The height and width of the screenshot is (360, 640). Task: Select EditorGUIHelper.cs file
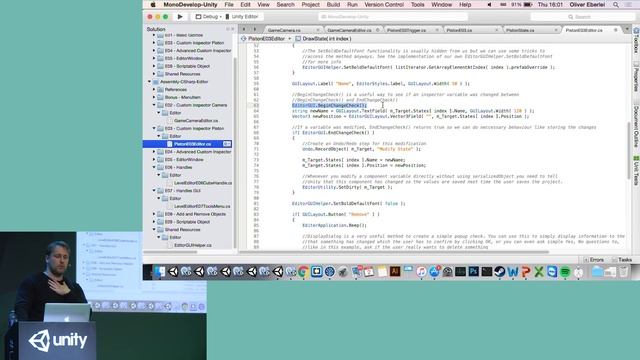point(193,245)
